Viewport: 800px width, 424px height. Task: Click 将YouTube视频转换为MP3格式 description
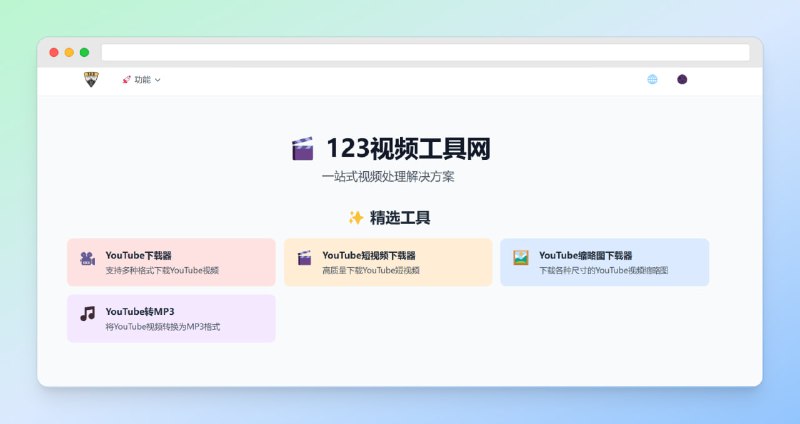point(163,327)
